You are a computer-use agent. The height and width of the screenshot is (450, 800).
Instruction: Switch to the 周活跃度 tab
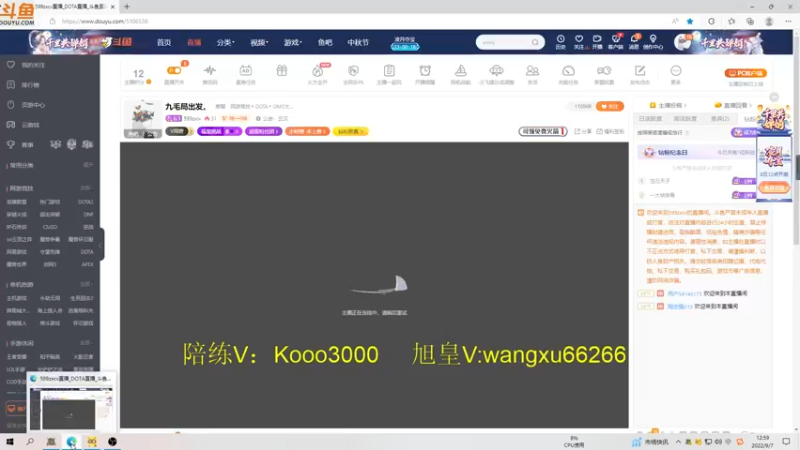pyautogui.click(x=685, y=118)
